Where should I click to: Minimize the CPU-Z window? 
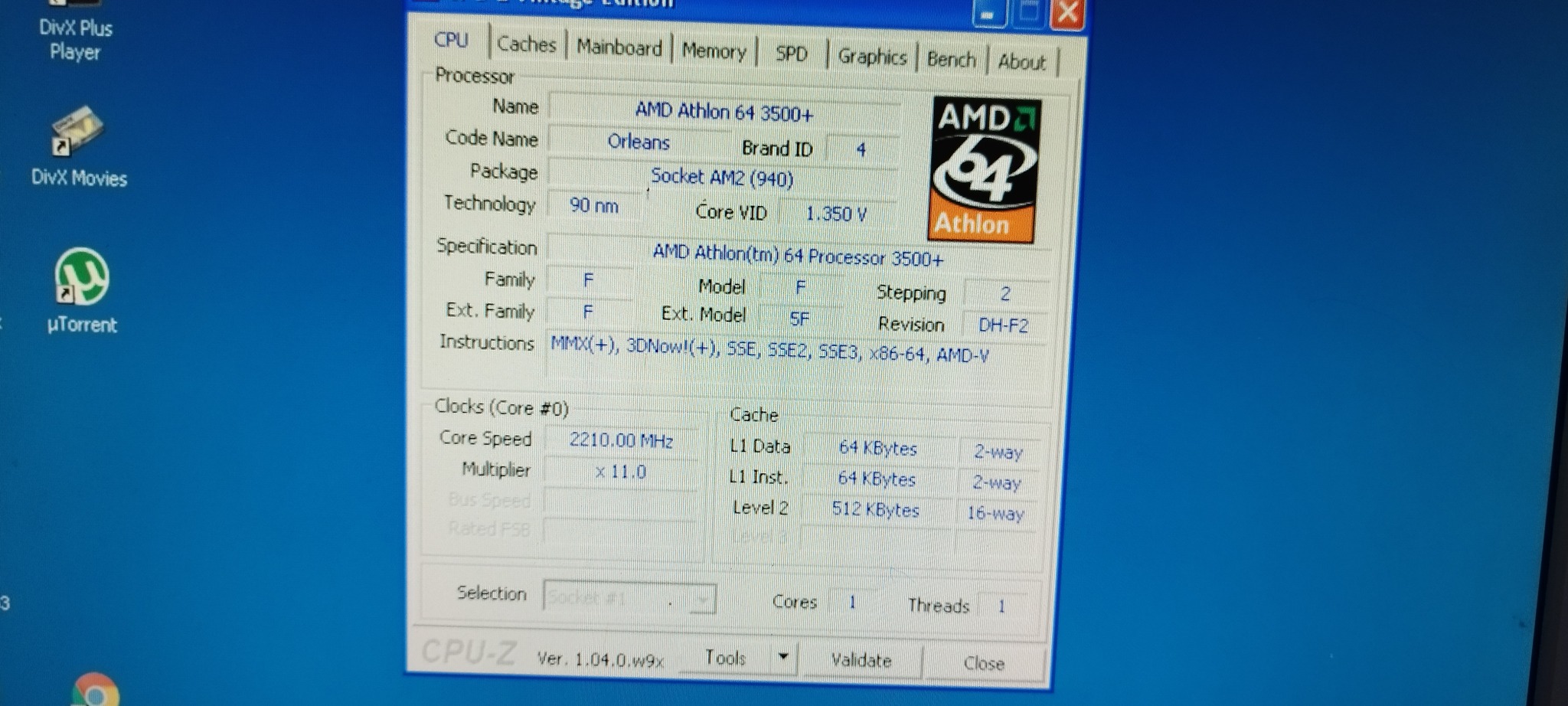pos(988,15)
